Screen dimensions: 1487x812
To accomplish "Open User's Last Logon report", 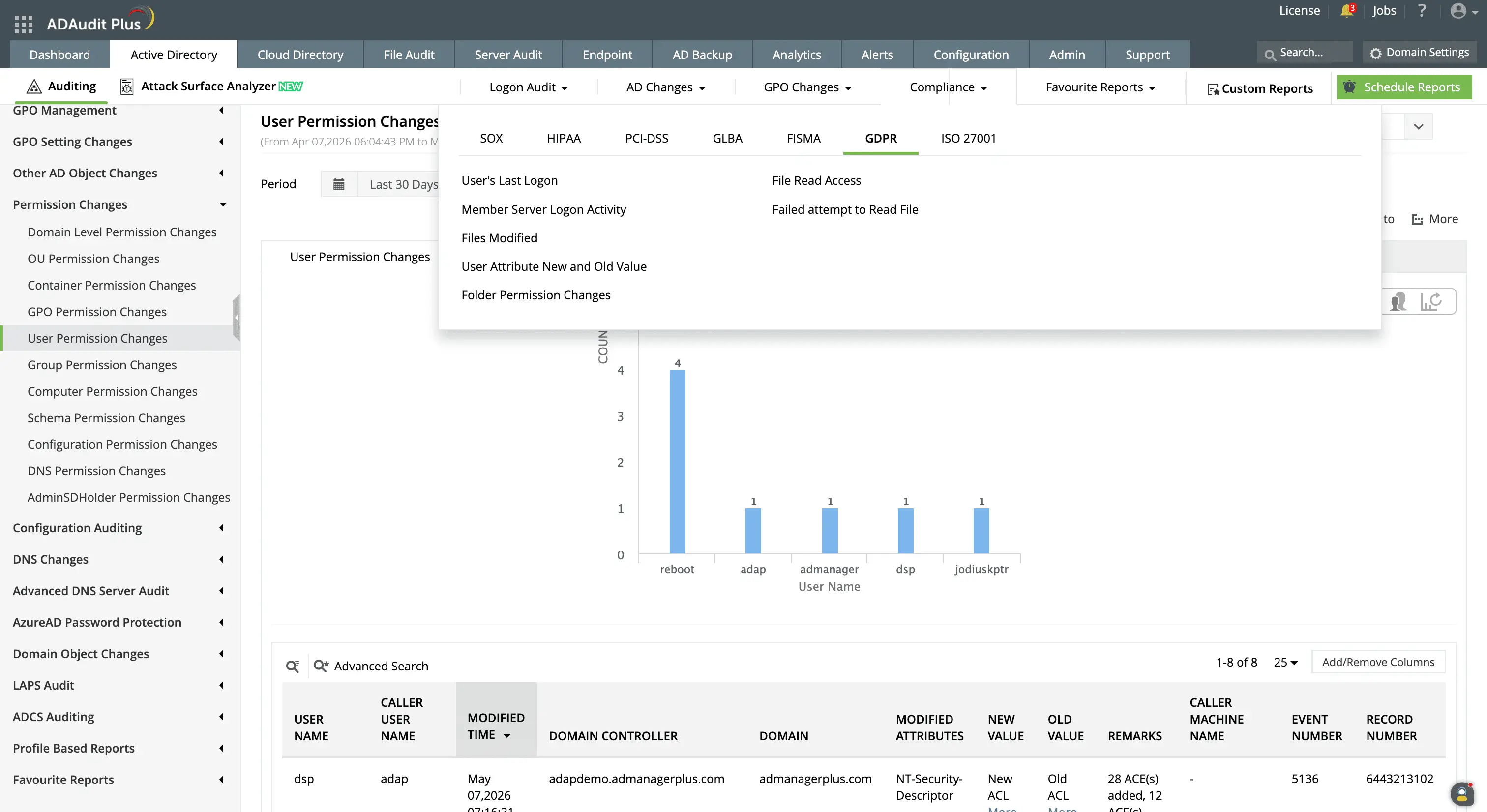I will 509,181.
